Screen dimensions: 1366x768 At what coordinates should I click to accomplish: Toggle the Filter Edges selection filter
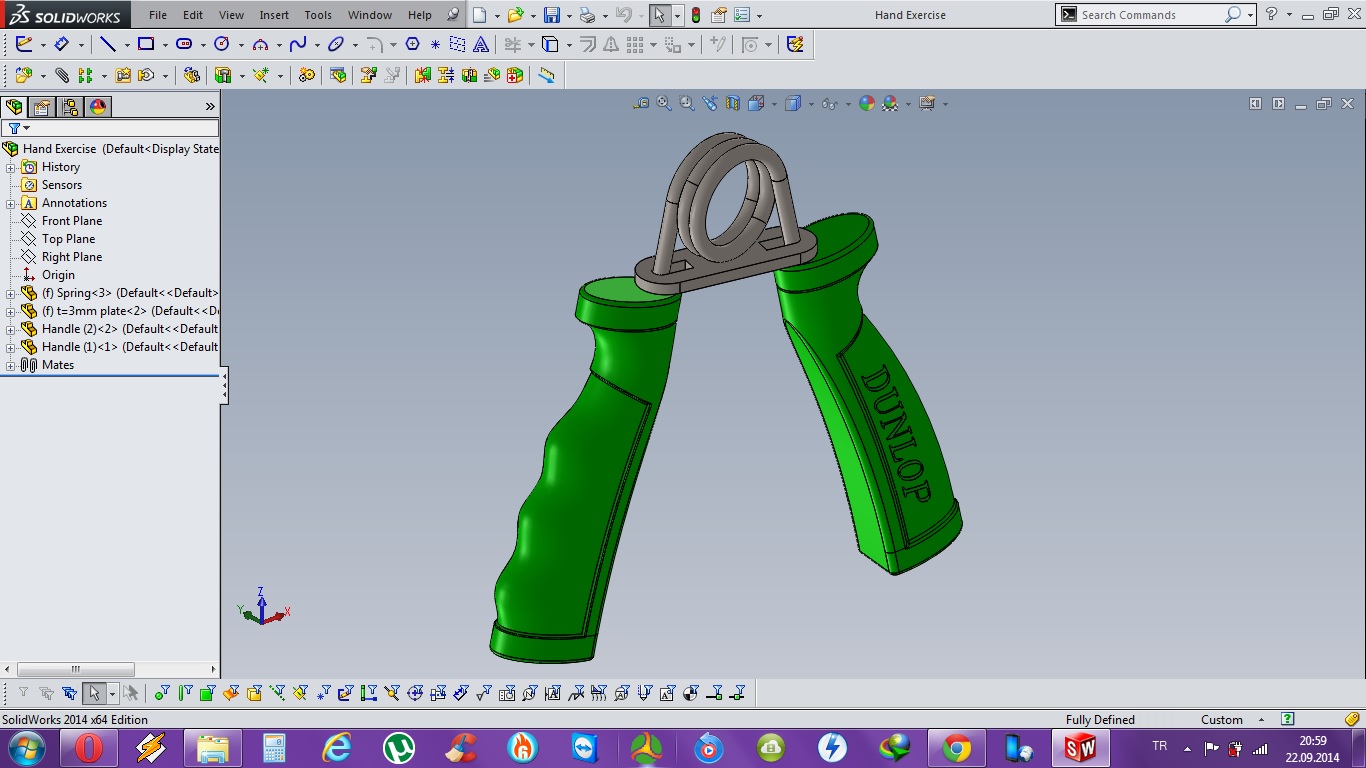pyautogui.click(x=185, y=693)
